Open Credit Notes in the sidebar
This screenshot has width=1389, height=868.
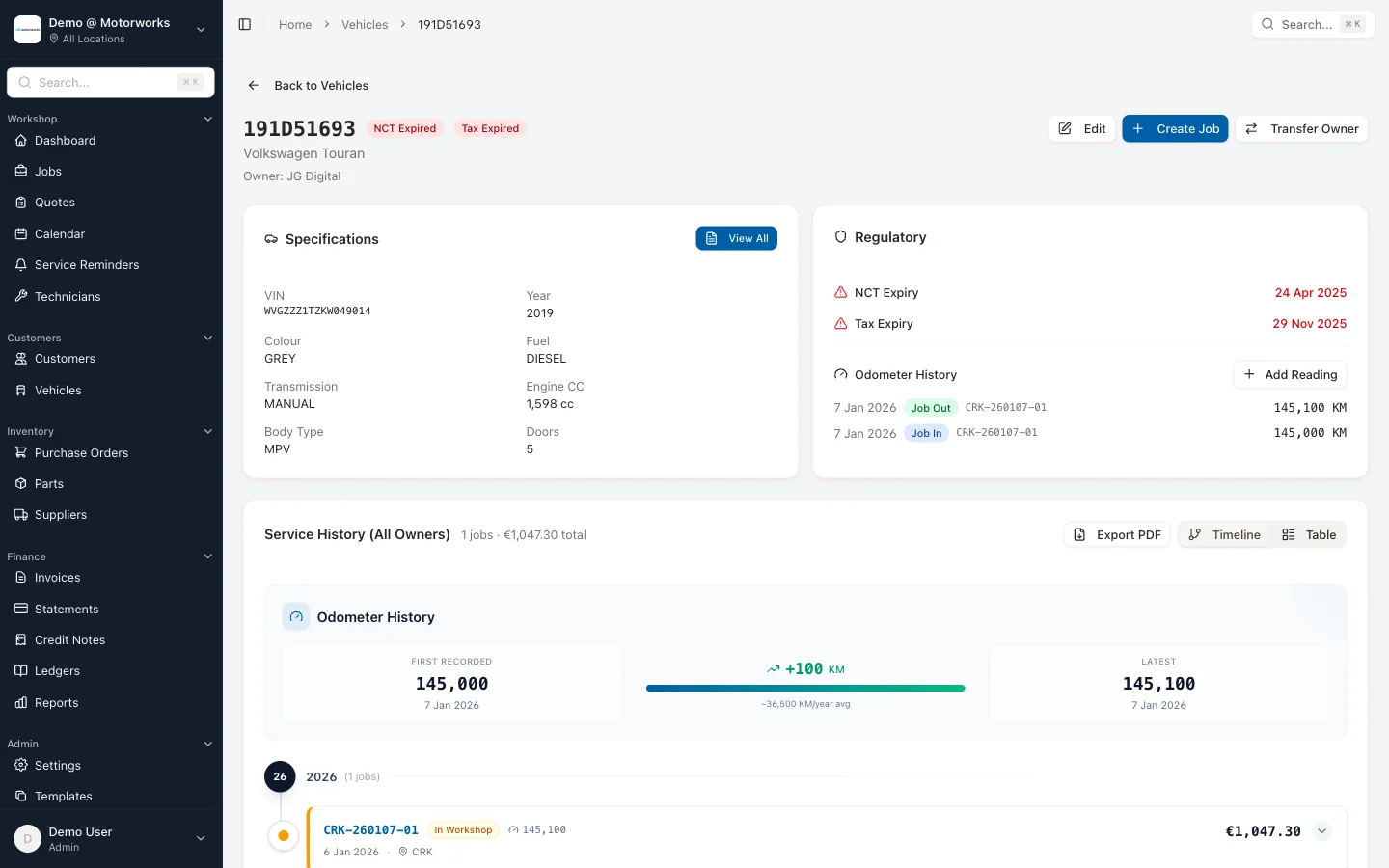(69, 640)
